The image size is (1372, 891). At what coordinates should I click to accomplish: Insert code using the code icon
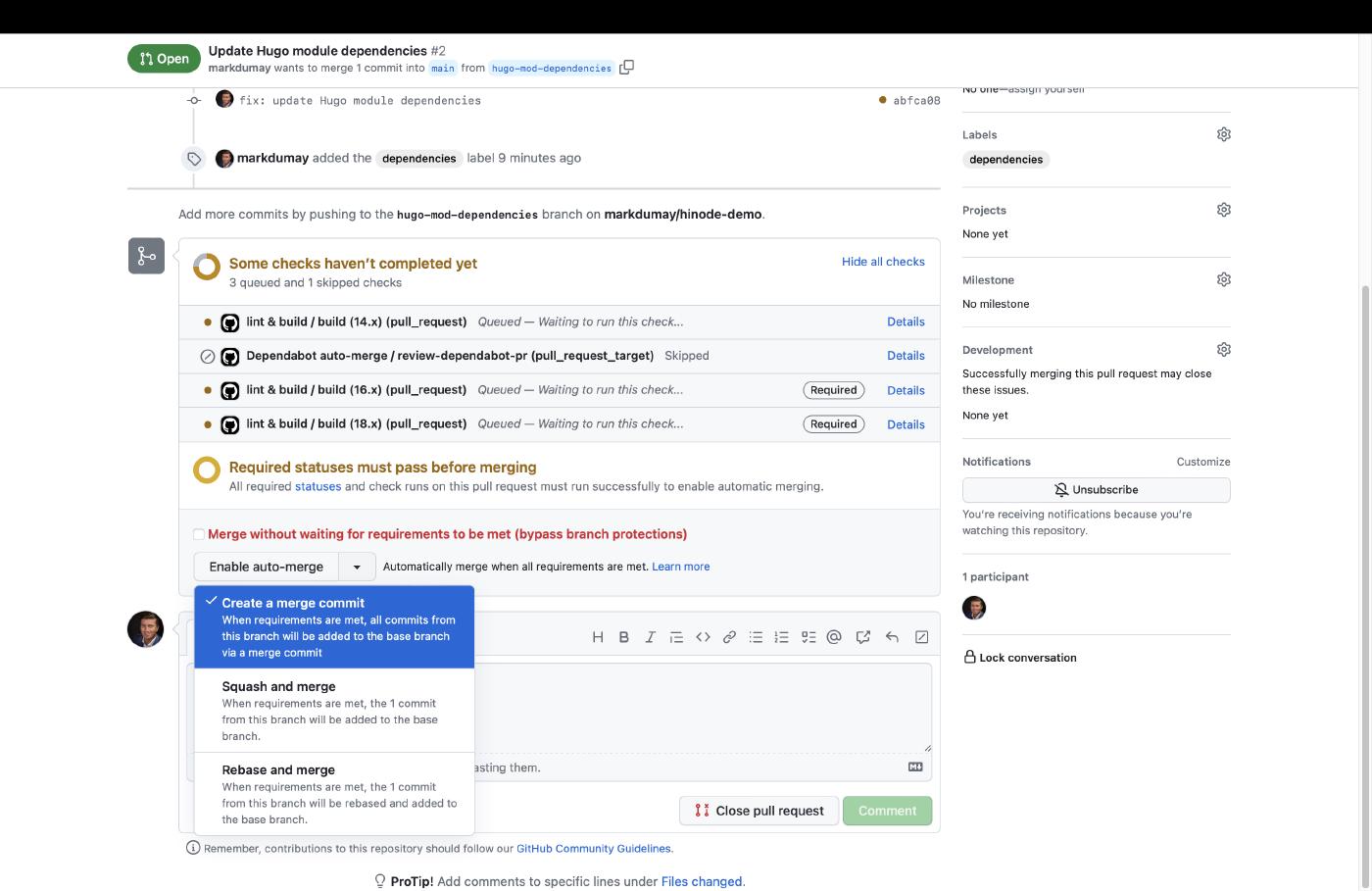tap(703, 637)
